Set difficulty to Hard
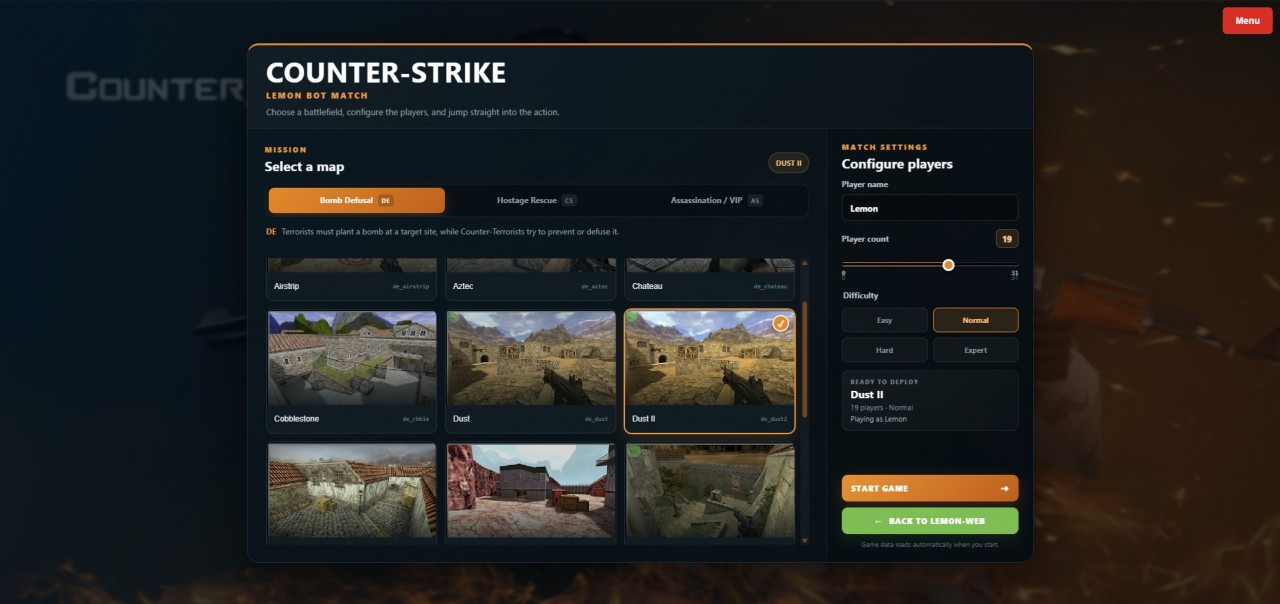Image resolution: width=1280 pixels, height=604 pixels. coord(884,350)
